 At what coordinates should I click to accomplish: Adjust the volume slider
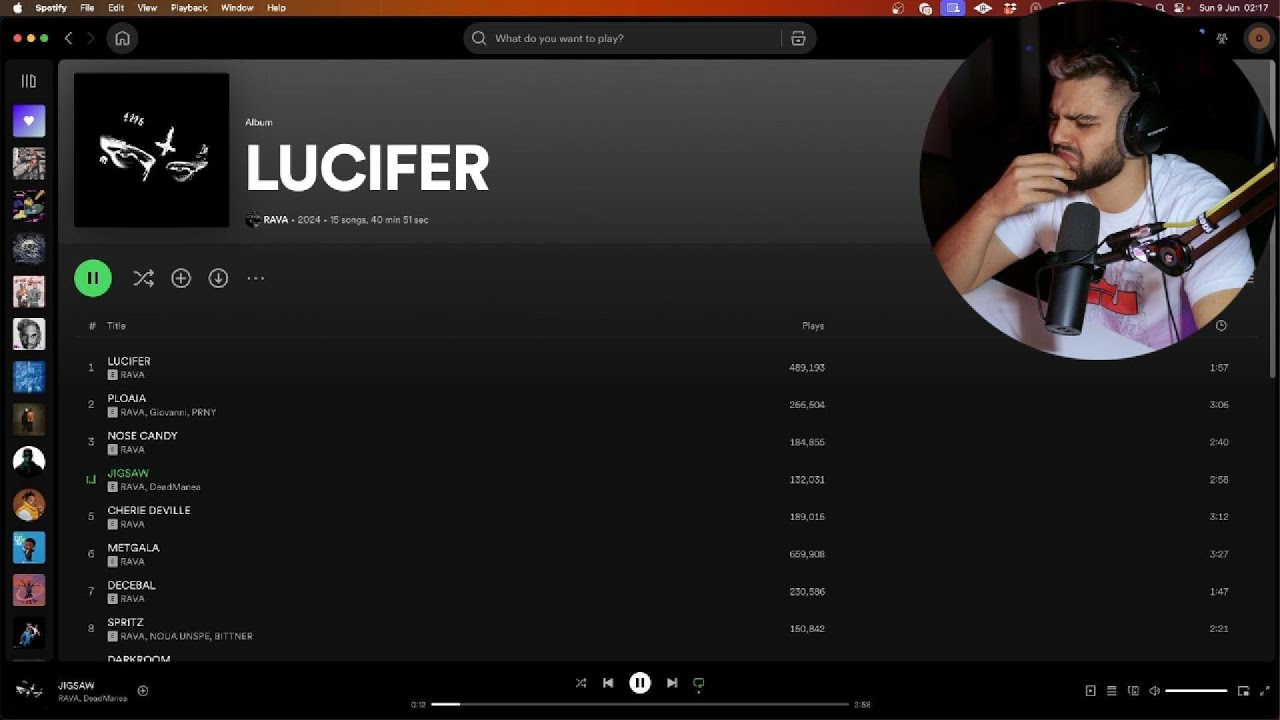click(1196, 690)
